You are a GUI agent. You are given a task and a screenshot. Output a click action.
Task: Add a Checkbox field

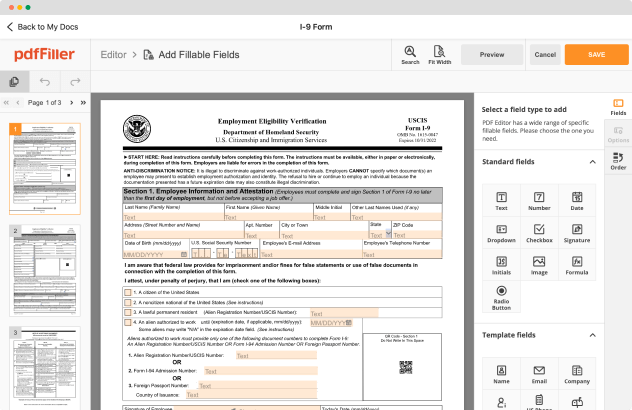tap(539, 233)
